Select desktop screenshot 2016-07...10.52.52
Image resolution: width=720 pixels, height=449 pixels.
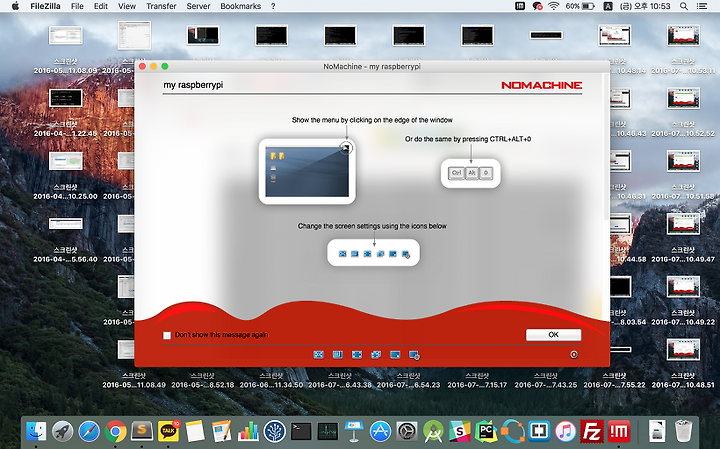tap(683, 98)
